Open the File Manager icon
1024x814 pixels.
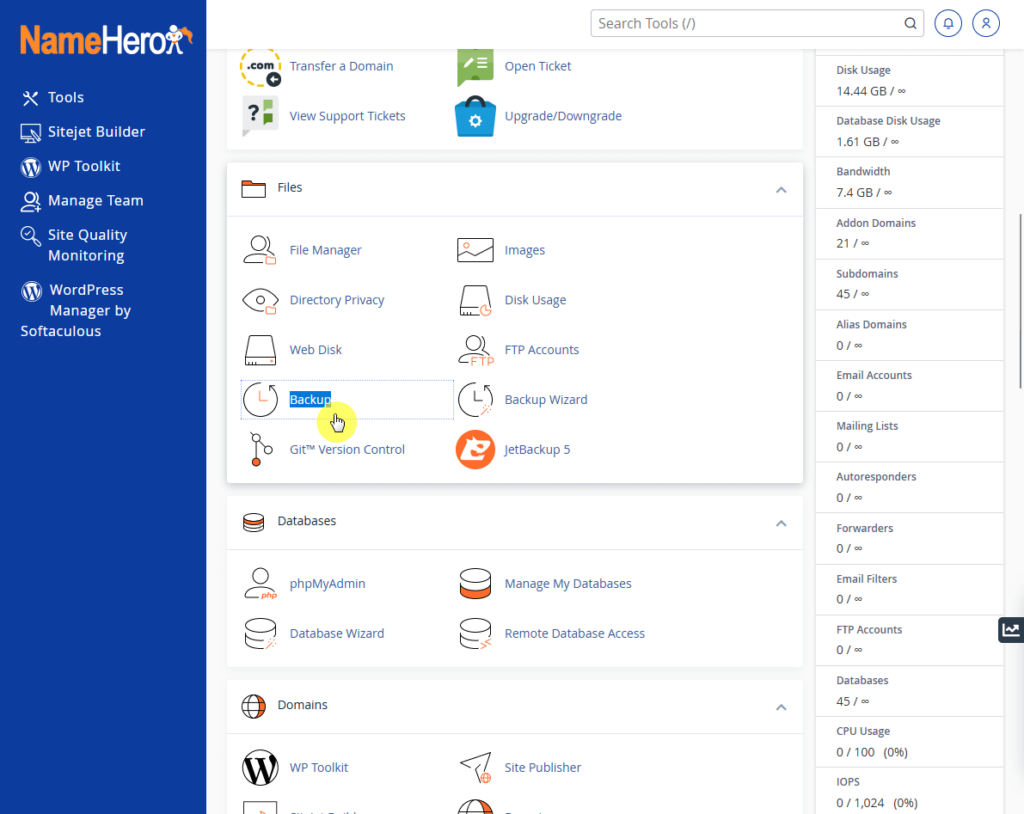tap(260, 250)
